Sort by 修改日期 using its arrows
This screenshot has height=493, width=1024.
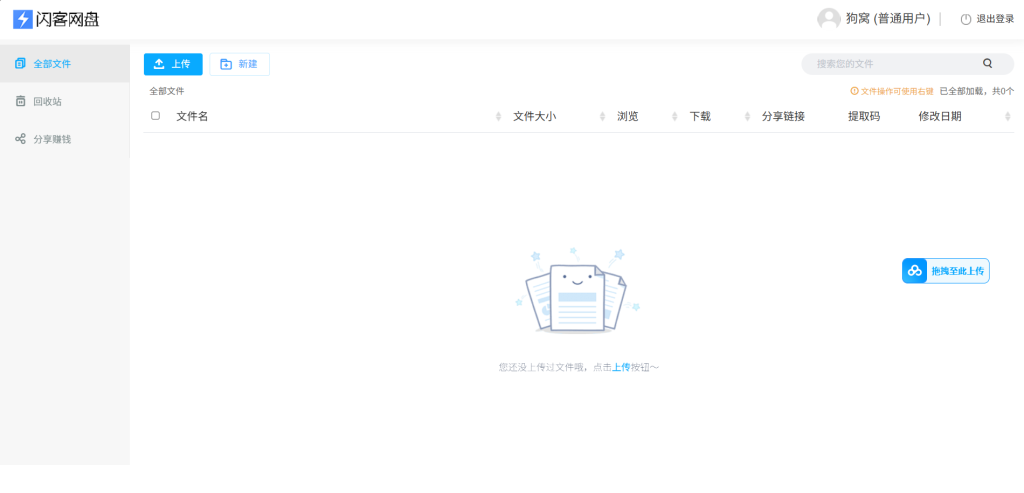[x=1008, y=116]
